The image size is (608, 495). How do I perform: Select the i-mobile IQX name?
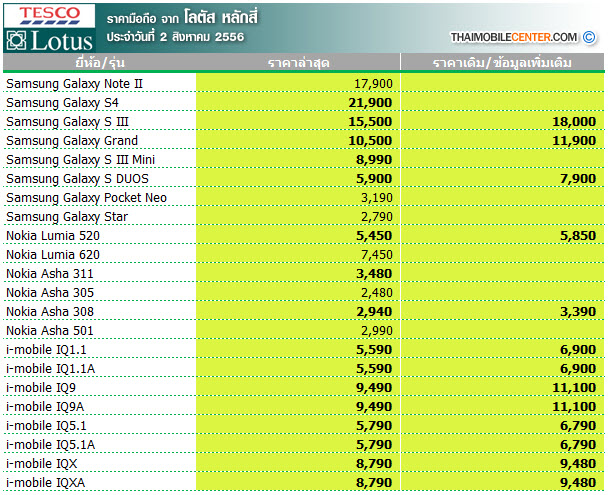[x=42, y=464]
